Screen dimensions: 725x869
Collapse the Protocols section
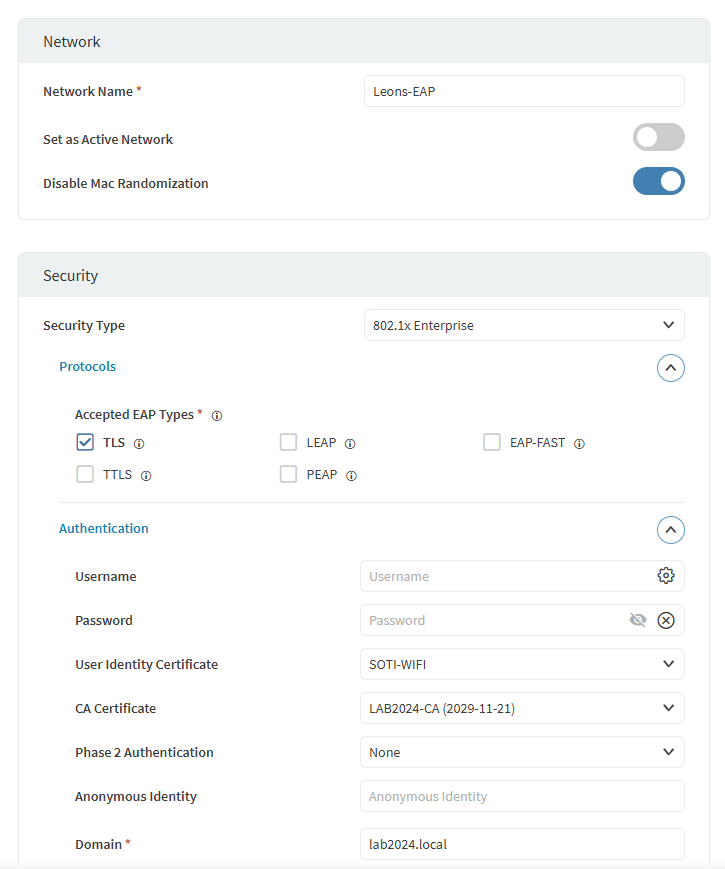(x=670, y=368)
